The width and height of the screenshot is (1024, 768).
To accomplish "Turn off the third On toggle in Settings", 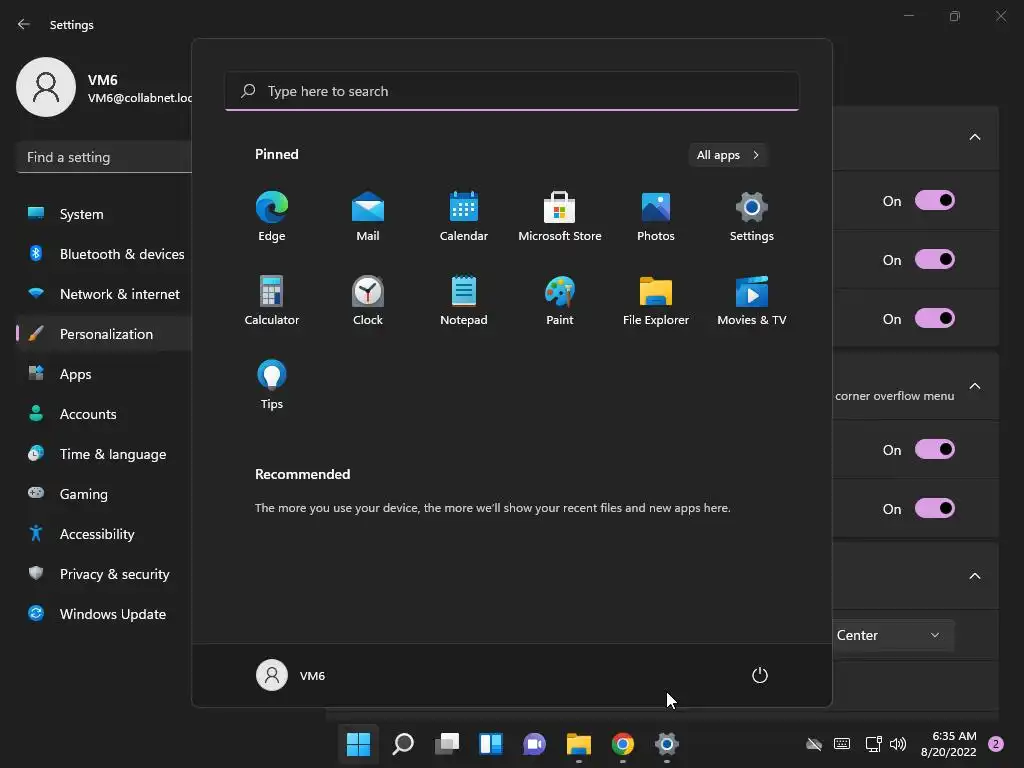I will pyautogui.click(x=935, y=318).
